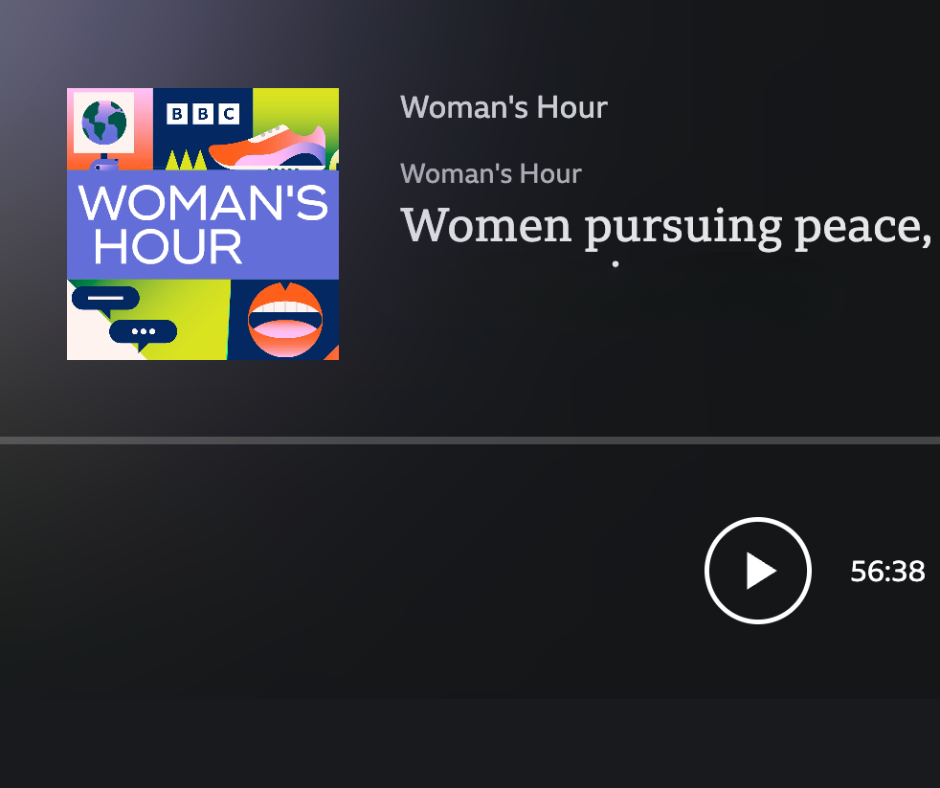The height and width of the screenshot is (788, 940).
Task: Open the top Woman's Hour programme title
Action: [x=503, y=107]
